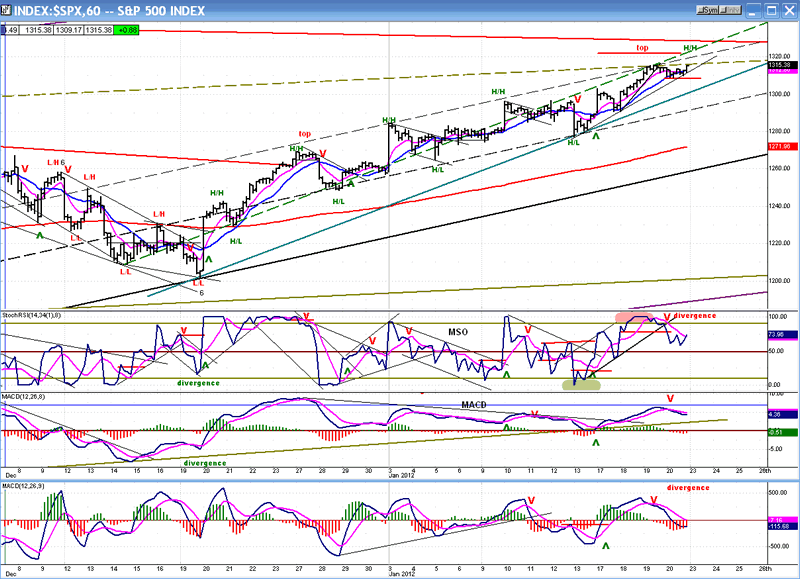This screenshot has width=800, height=579.
Task: Click the 4.36 MACD value marker
Action: click(x=781, y=414)
